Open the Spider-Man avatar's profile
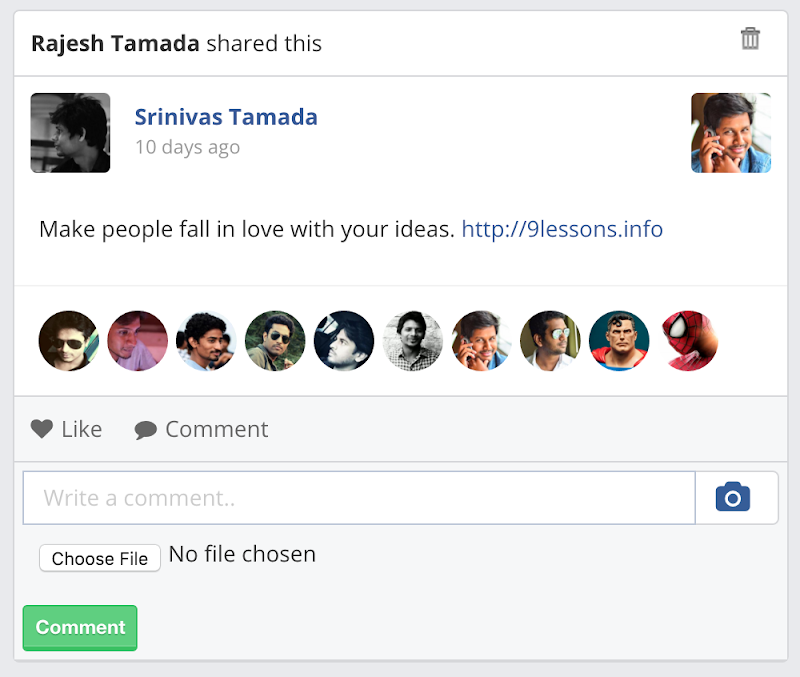This screenshot has height=677, width=800. [x=688, y=341]
